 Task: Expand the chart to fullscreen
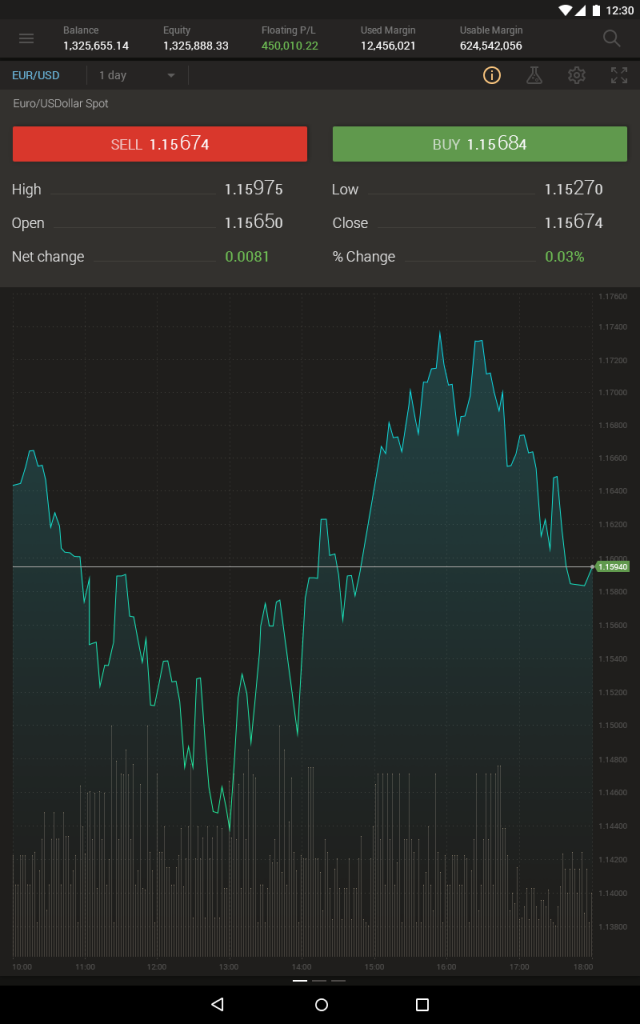tap(618, 74)
